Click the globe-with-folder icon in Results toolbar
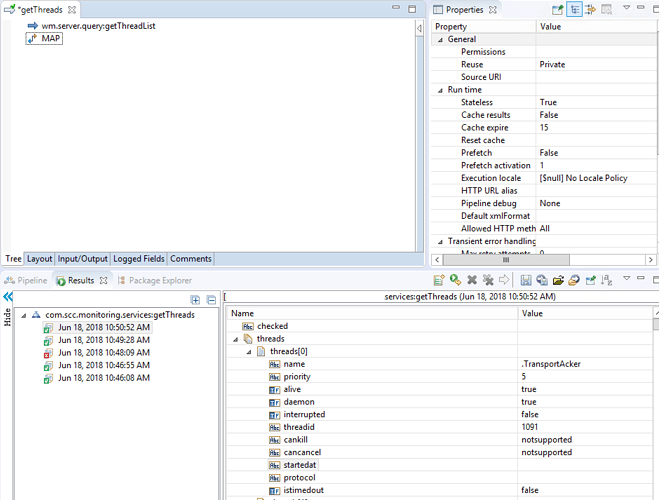 pos(574,280)
